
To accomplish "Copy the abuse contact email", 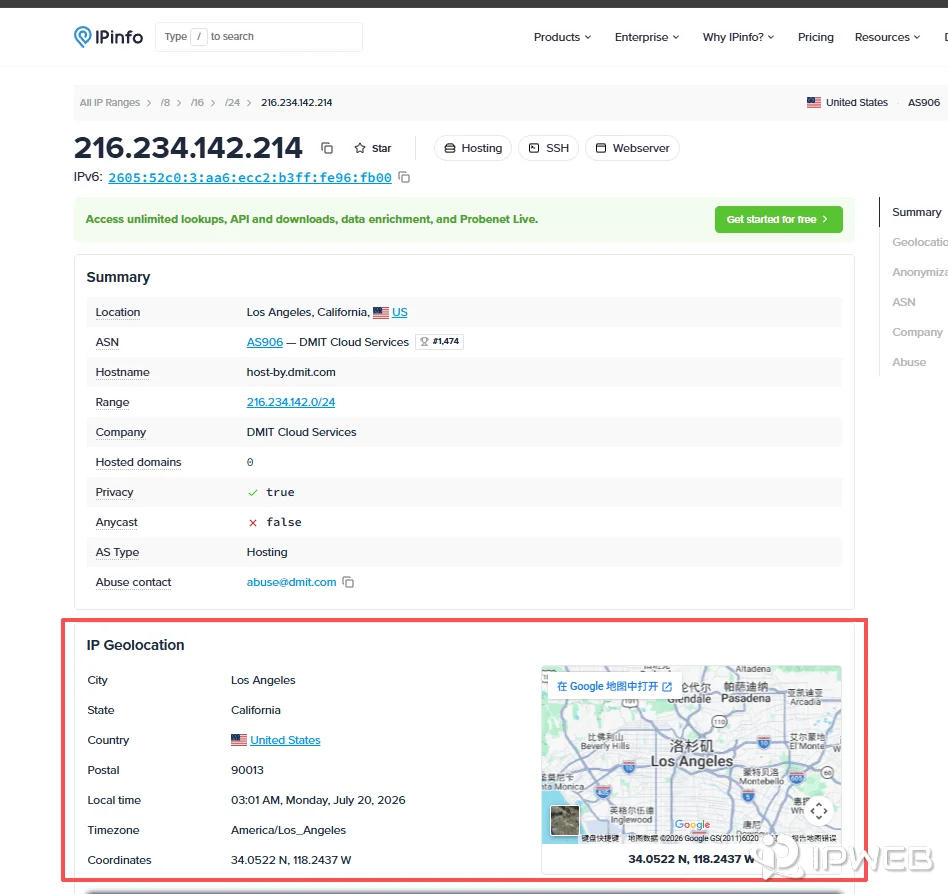I will [348, 582].
